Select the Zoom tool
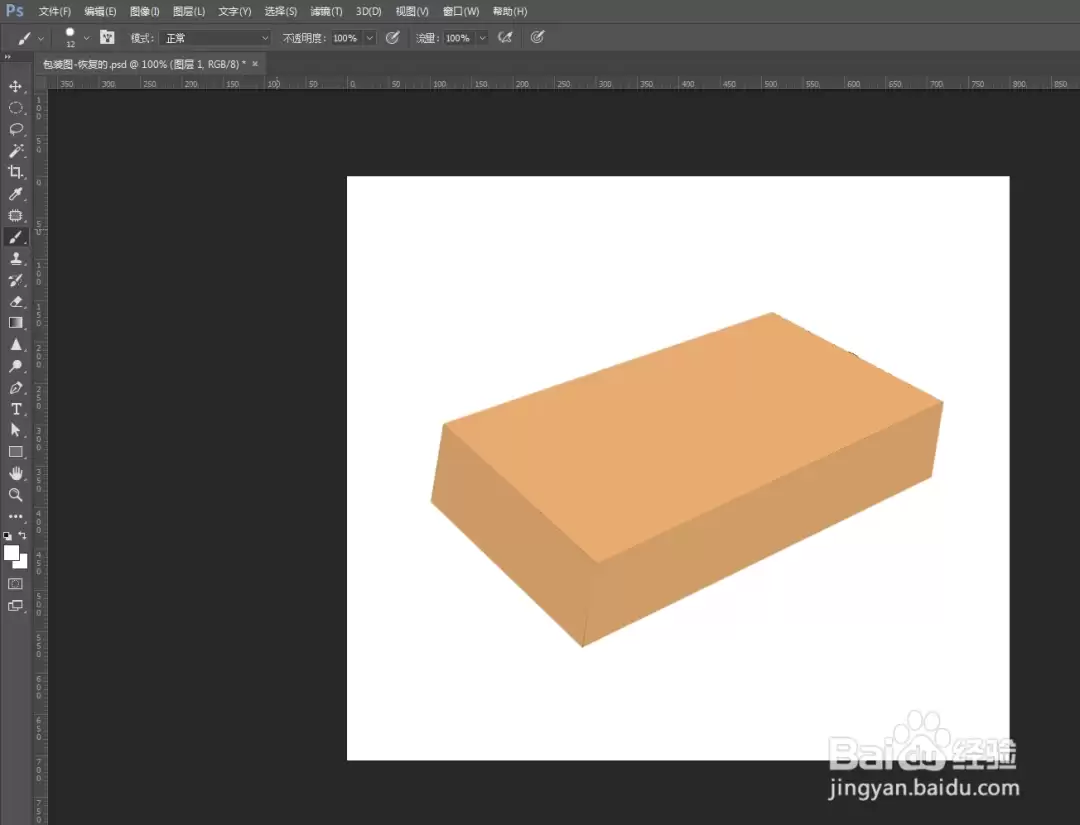The height and width of the screenshot is (825, 1080). tap(15, 494)
